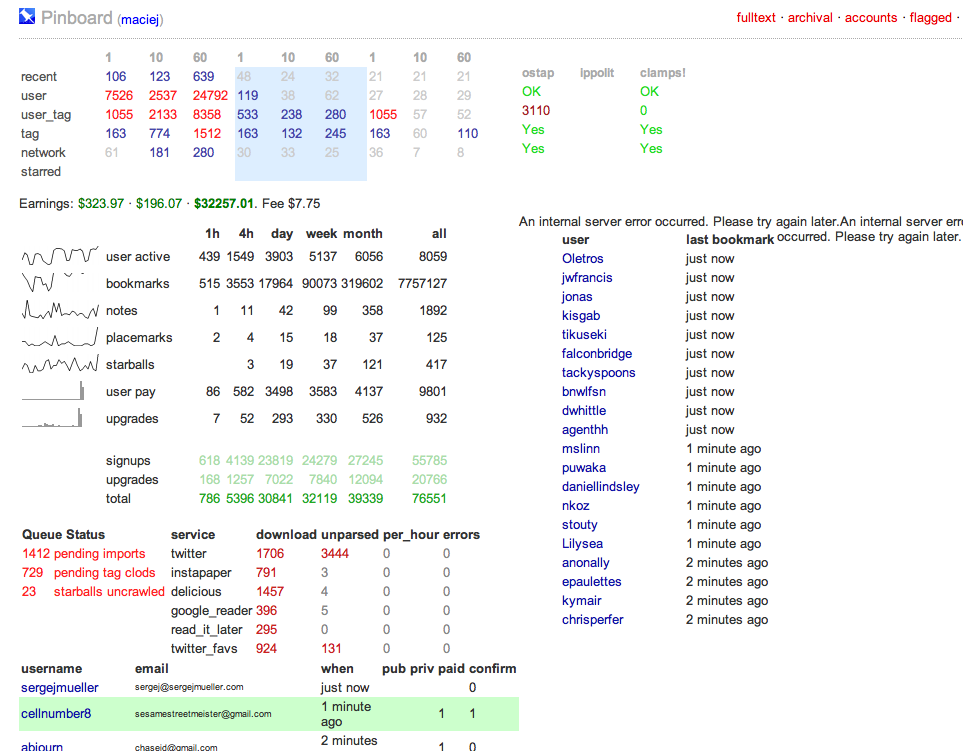Image resolution: width=963 pixels, height=751 pixels.
Task: Click the user pay sparkline graph
Action: [53, 391]
